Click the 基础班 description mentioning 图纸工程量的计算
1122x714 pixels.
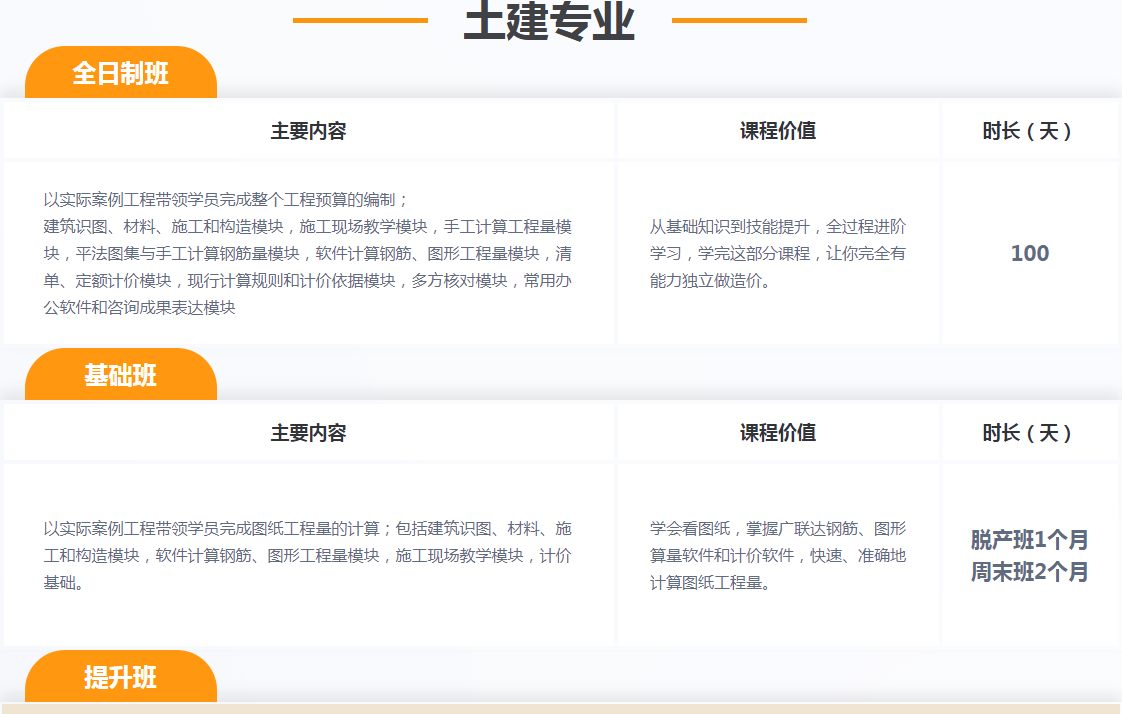point(308,555)
